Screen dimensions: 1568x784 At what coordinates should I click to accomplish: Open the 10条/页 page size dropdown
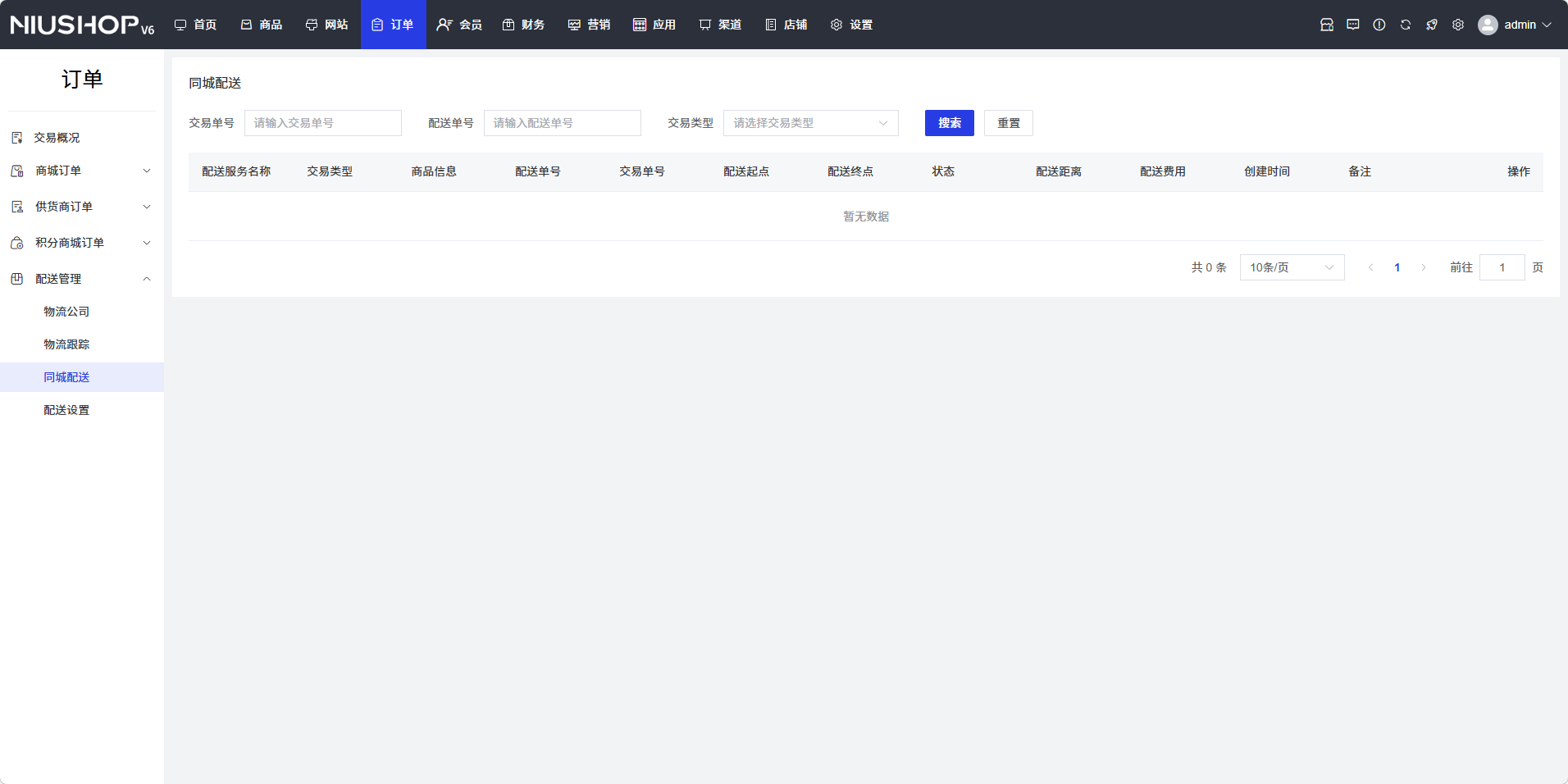1291,267
